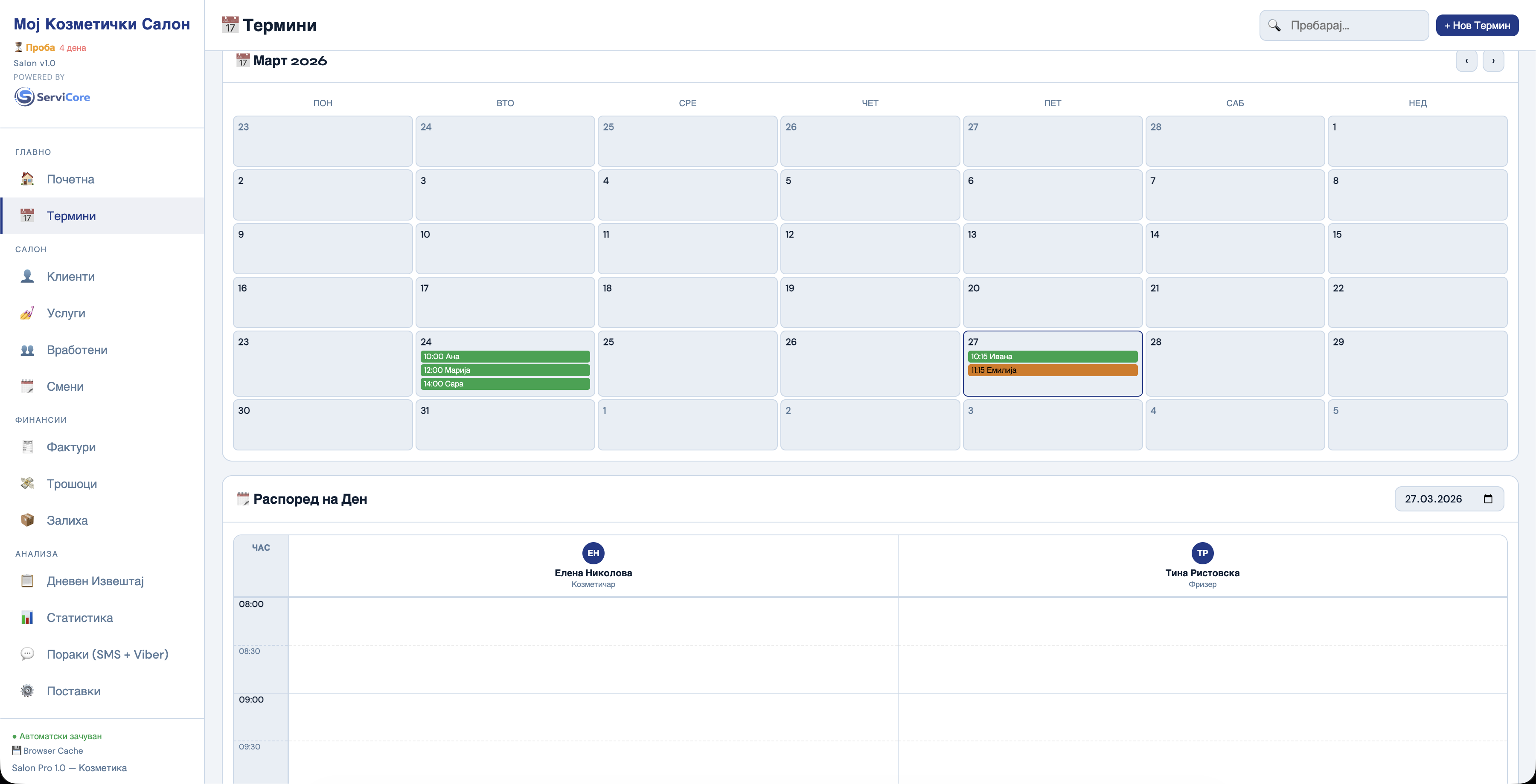
Task: Click the Дневен Извештај clipboard icon
Action: 27,581
